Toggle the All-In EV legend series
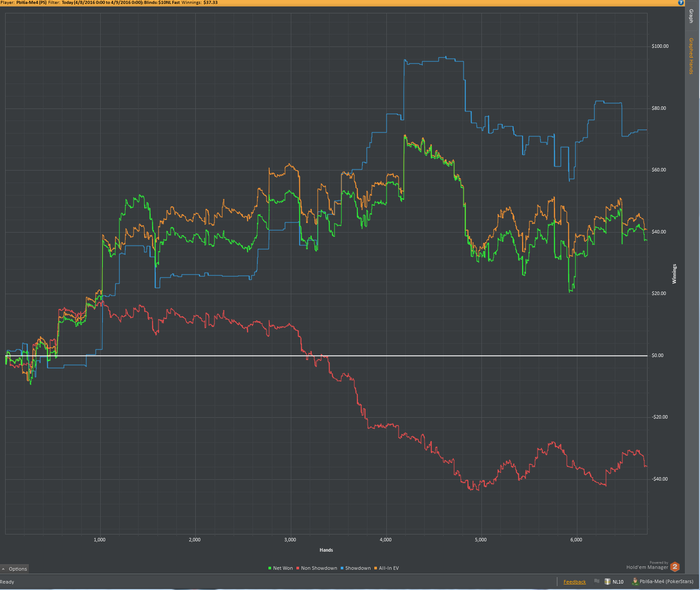The image size is (700, 590). point(387,568)
